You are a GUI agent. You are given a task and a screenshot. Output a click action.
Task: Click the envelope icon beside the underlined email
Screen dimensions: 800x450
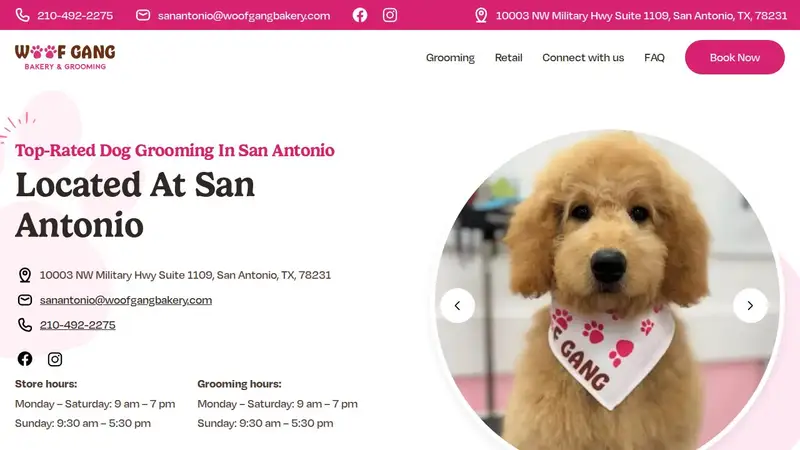coord(24,300)
